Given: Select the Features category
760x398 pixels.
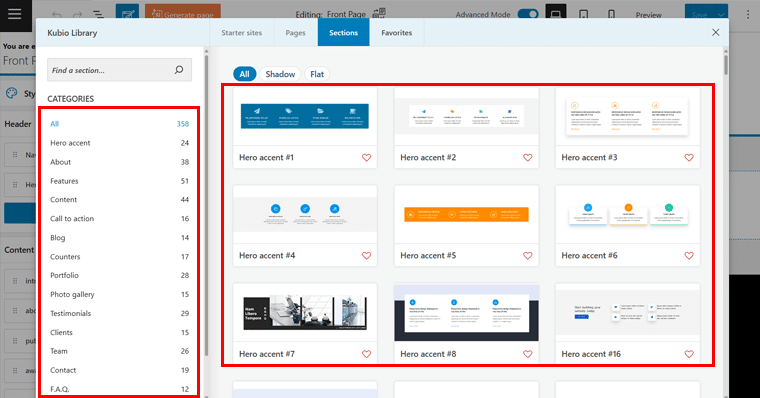Looking at the screenshot, I should (119, 181).
